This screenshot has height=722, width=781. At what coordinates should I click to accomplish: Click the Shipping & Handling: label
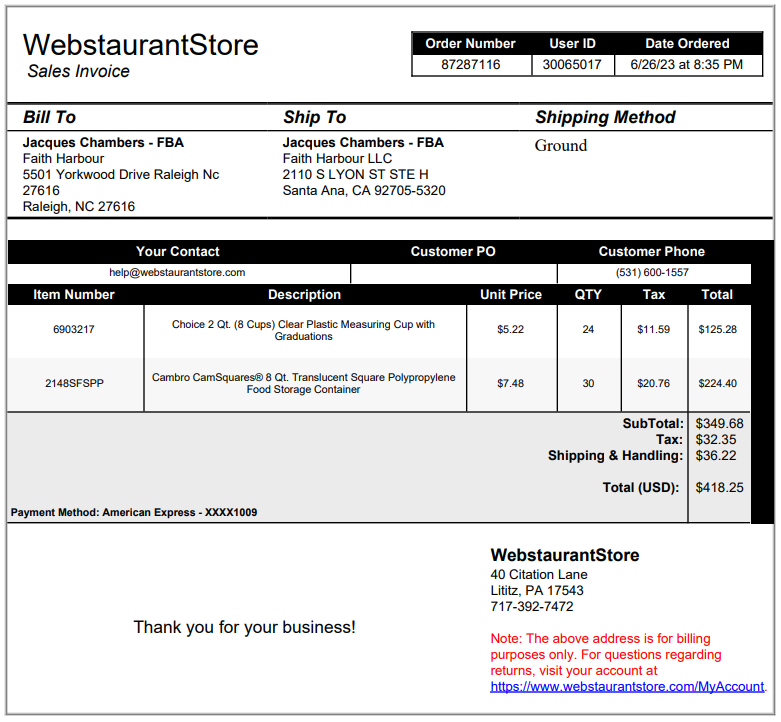point(616,456)
